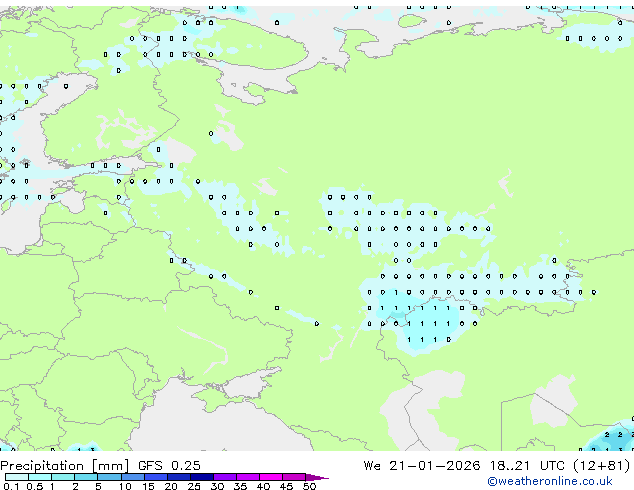Select the 30–35 mm legend swatch
The width and height of the screenshot is (634, 490).
[x=224, y=477]
